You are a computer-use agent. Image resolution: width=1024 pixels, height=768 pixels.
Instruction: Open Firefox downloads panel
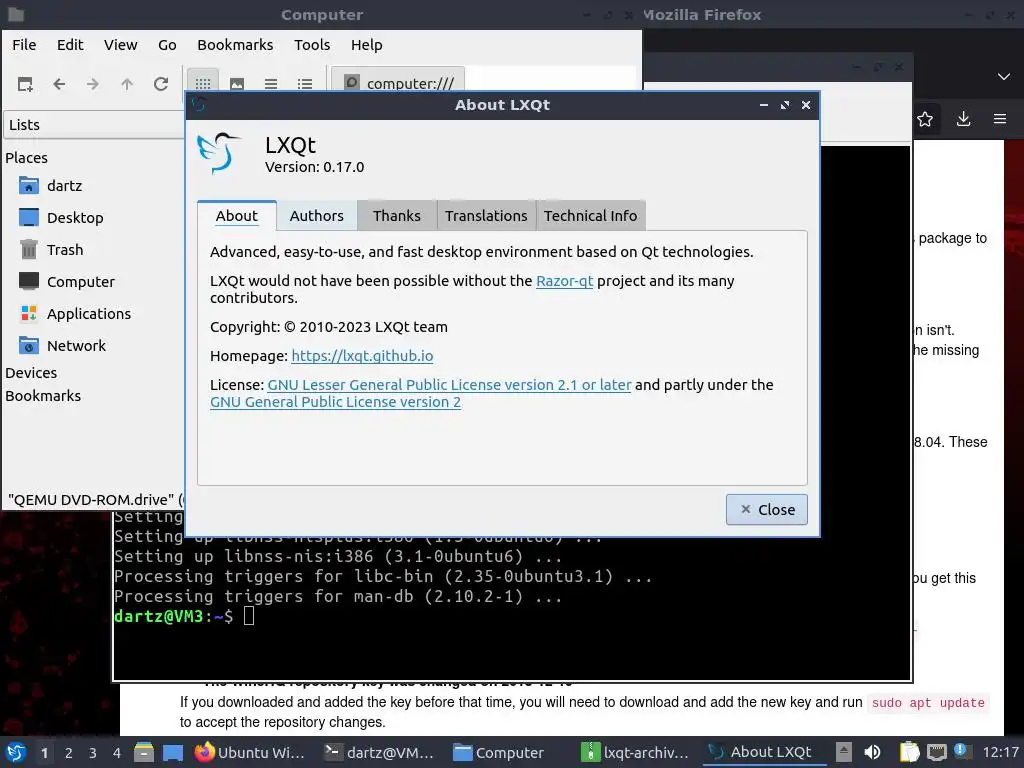(963, 120)
